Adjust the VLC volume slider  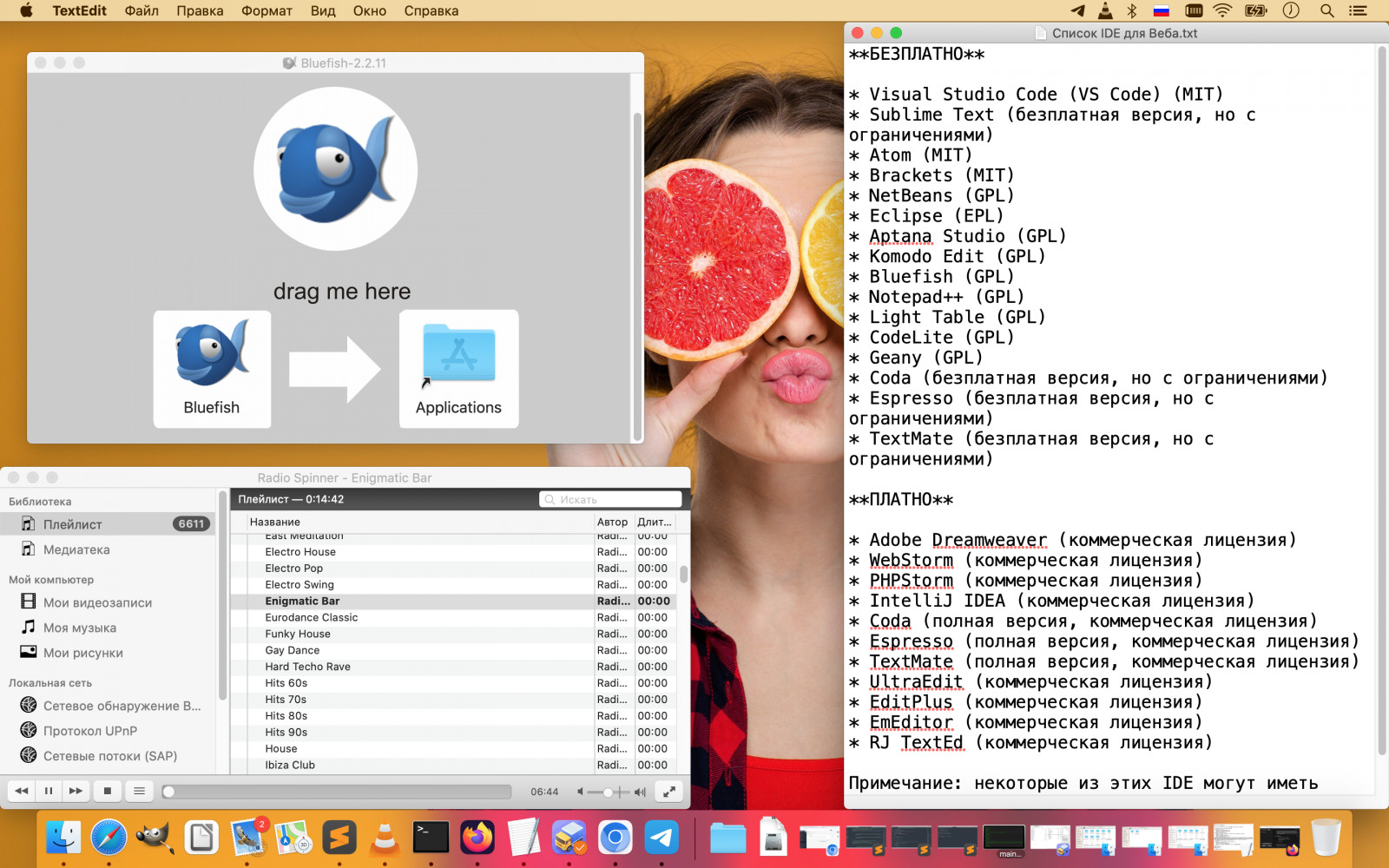(609, 792)
